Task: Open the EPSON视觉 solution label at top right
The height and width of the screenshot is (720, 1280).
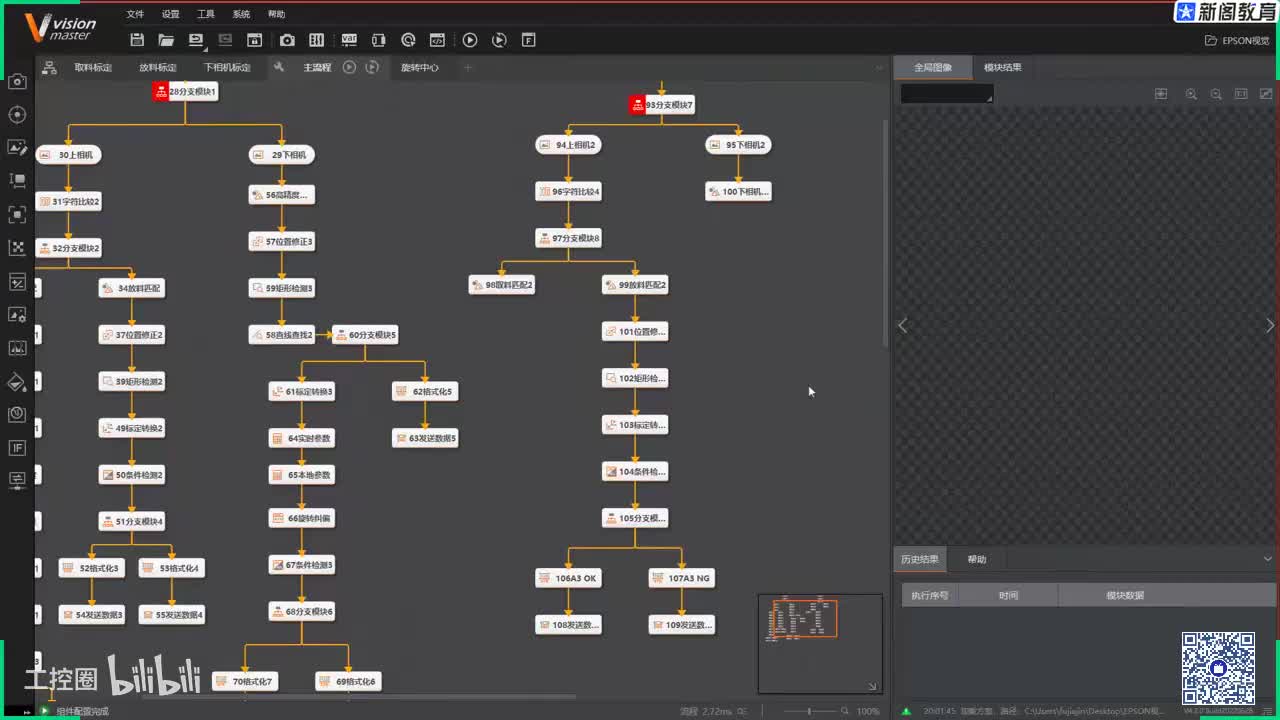Action: [x=1237, y=41]
